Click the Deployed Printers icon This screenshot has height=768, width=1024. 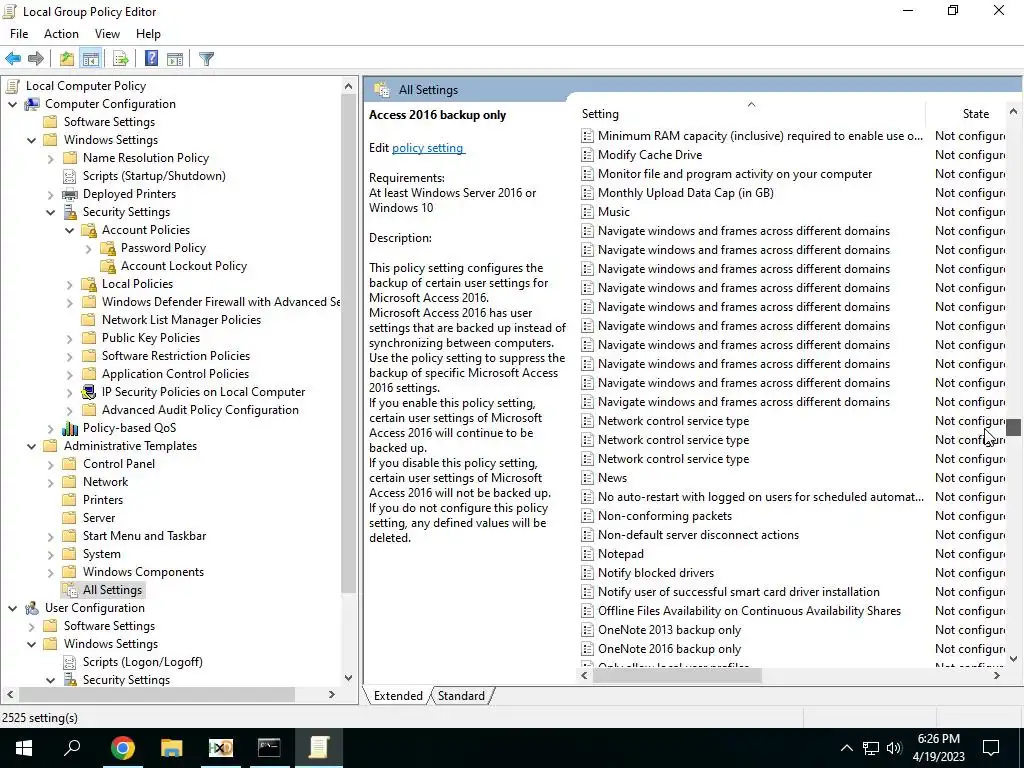click(x=70, y=194)
